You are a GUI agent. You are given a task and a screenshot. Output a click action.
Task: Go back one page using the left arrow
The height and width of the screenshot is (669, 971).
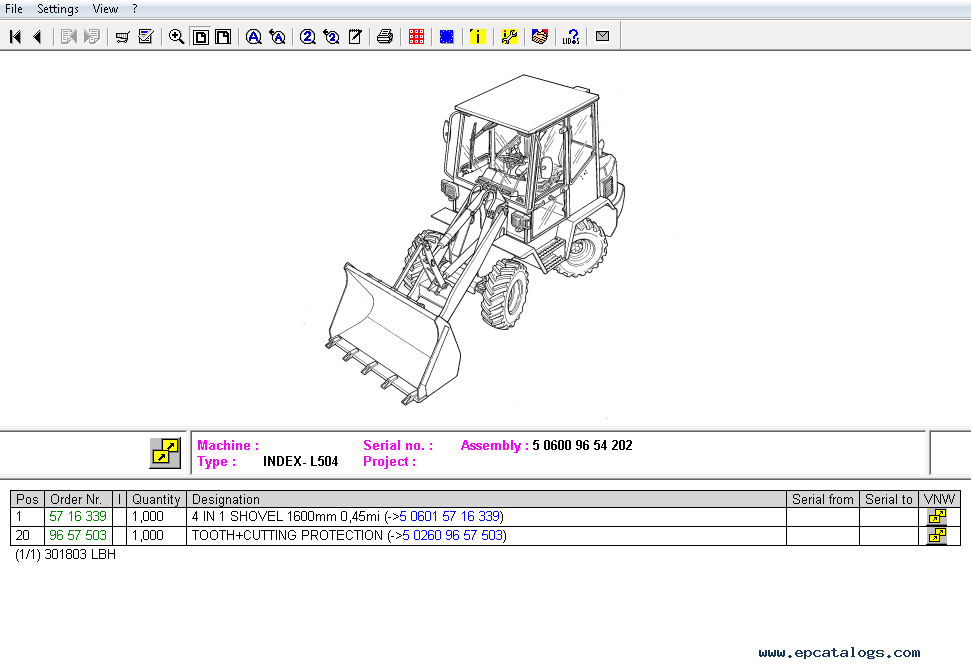point(38,37)
